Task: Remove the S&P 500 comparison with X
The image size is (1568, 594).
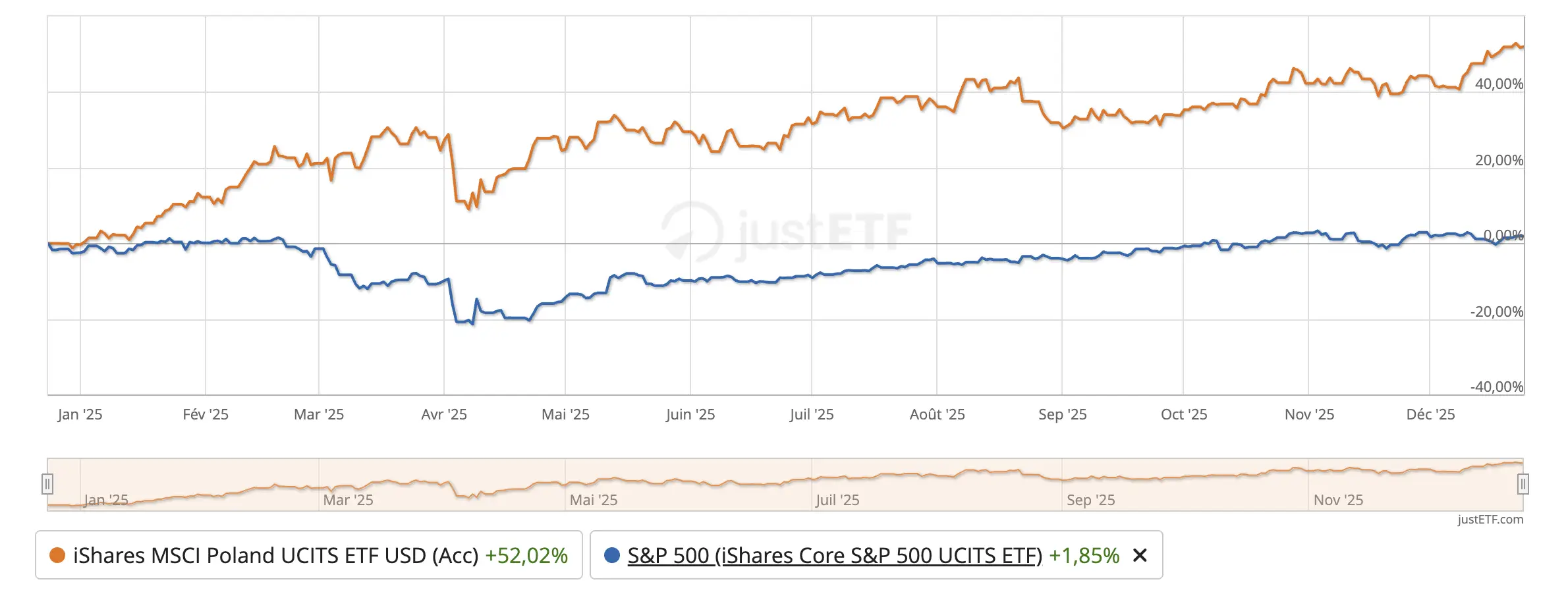Action: coord(1140,555)
